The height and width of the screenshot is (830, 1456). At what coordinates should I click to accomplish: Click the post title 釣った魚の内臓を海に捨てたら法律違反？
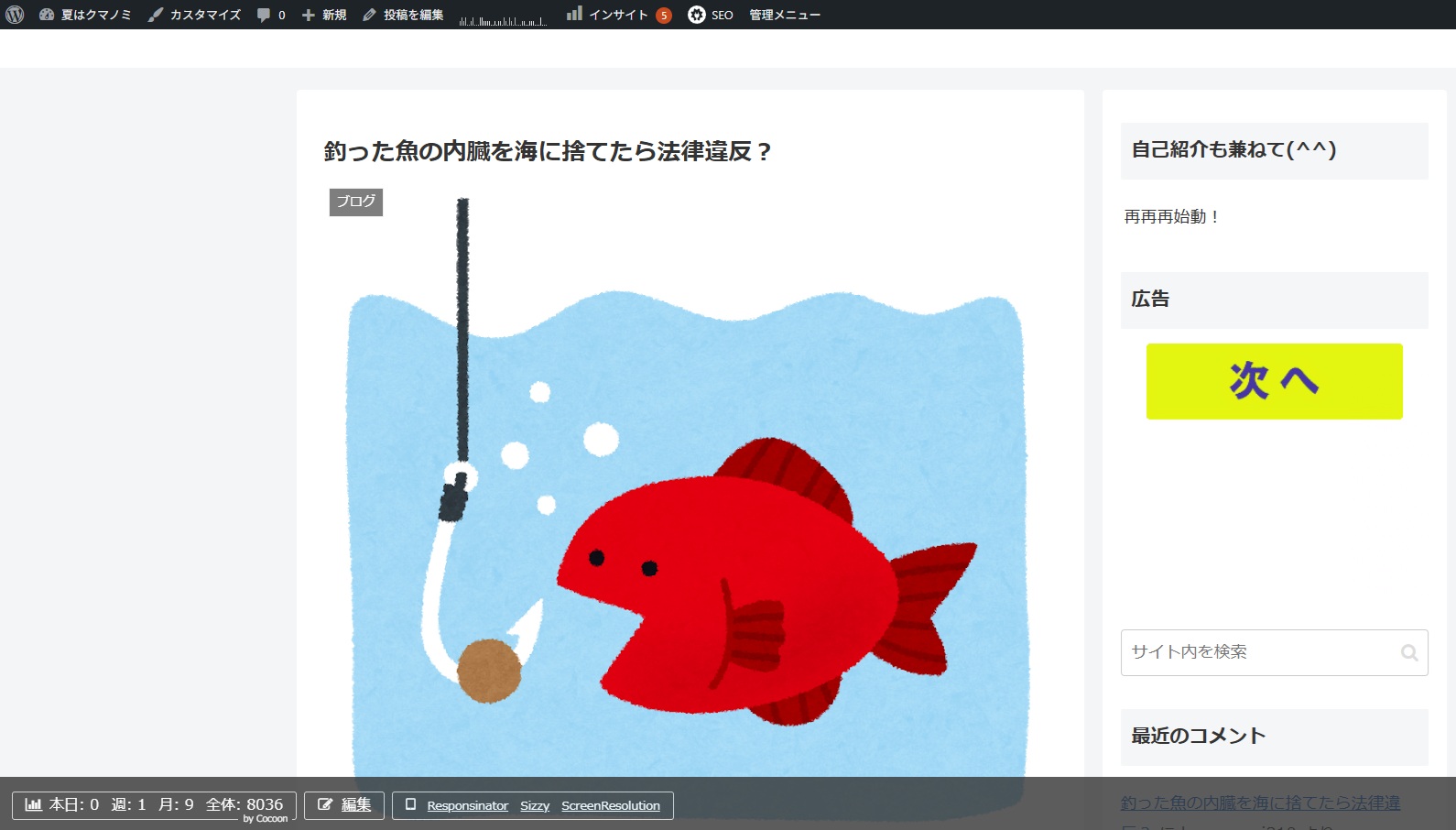548,151
